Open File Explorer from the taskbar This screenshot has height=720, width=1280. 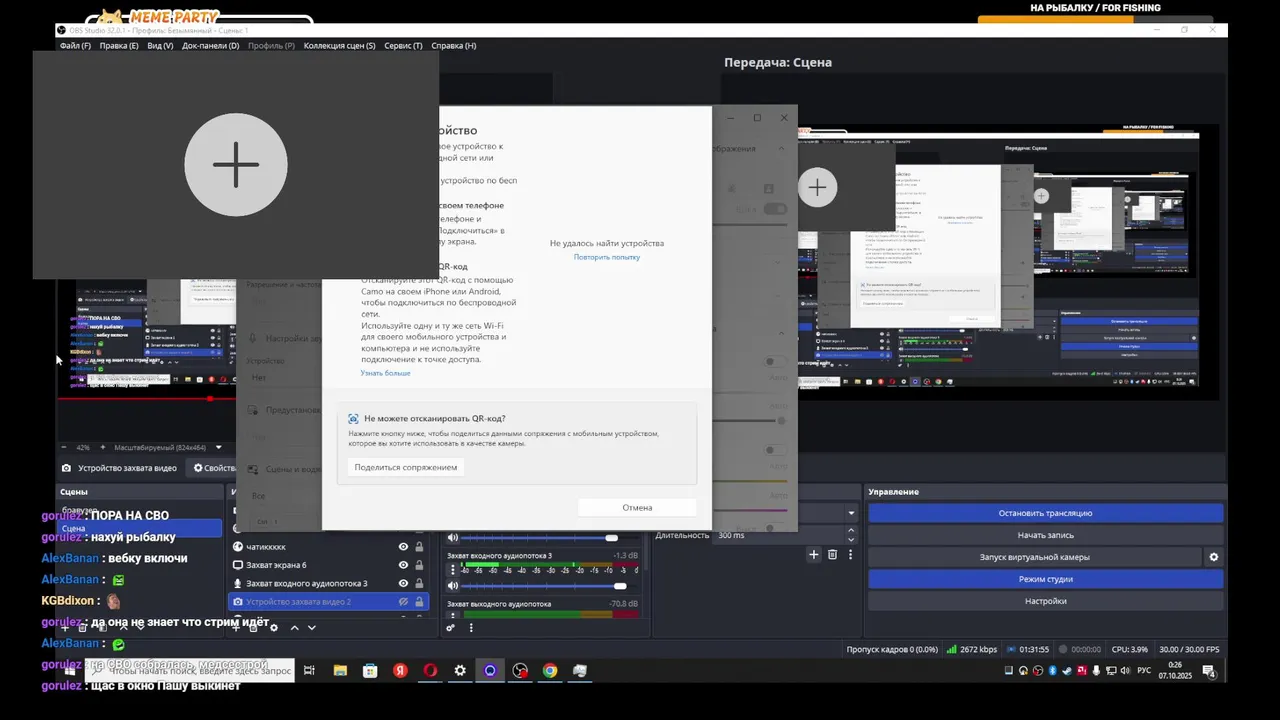pyautogui.click(x=340, y=671)
